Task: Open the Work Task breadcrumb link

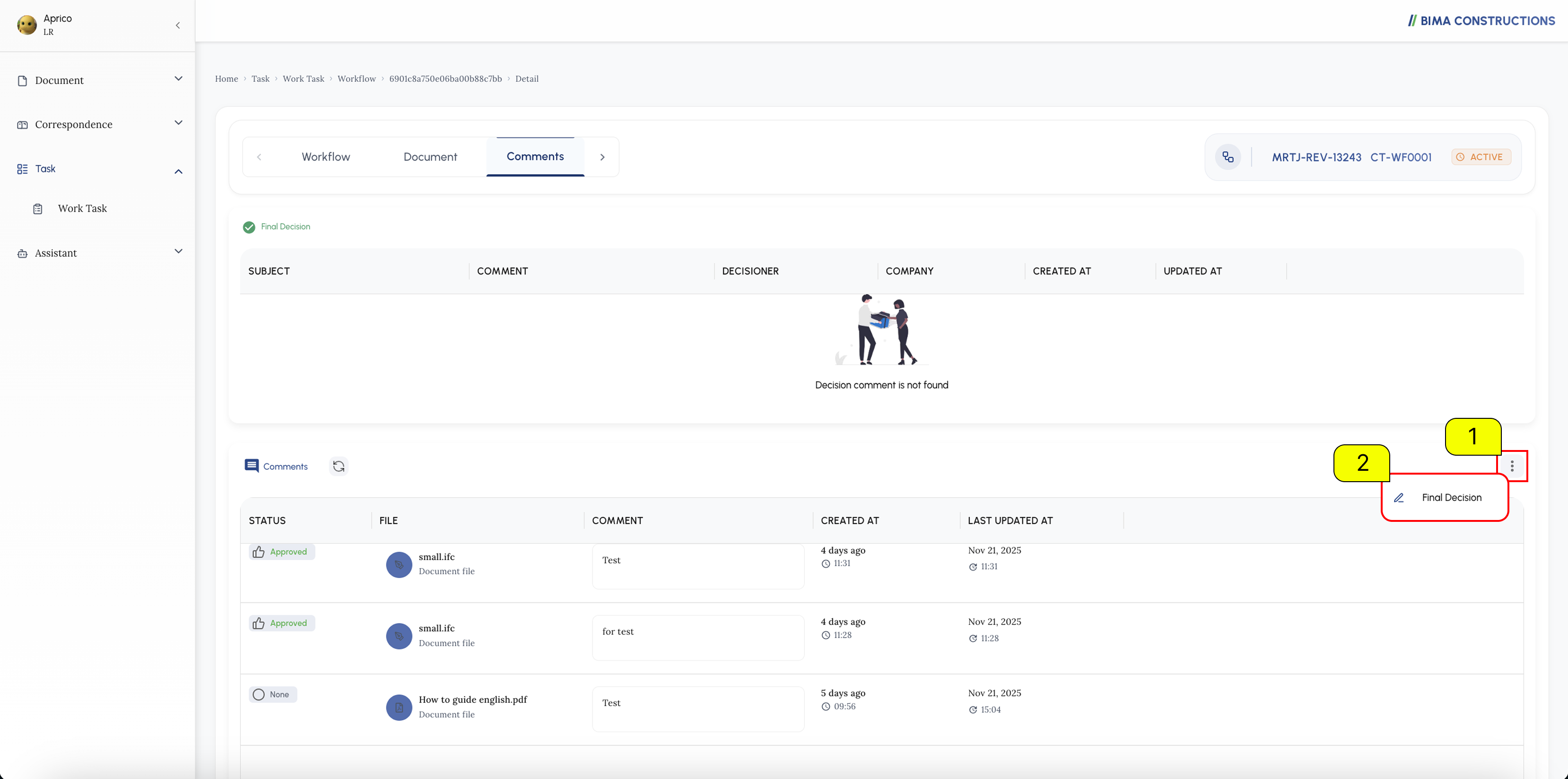Action: [303, 78]
